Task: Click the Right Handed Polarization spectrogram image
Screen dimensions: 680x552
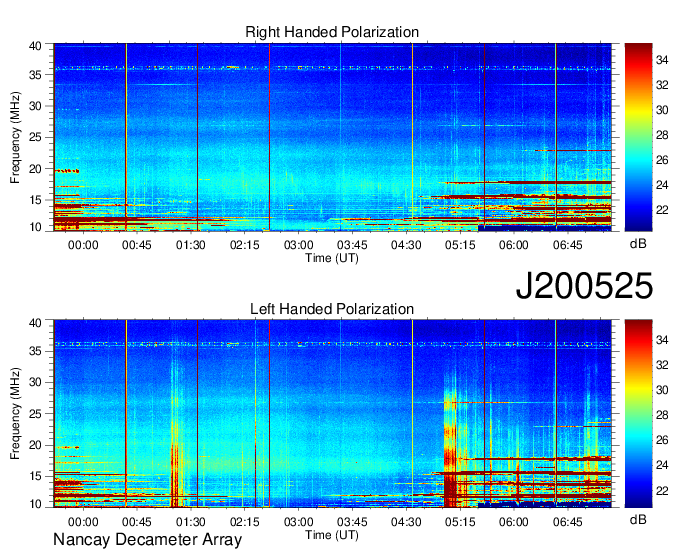Action: 333,137
